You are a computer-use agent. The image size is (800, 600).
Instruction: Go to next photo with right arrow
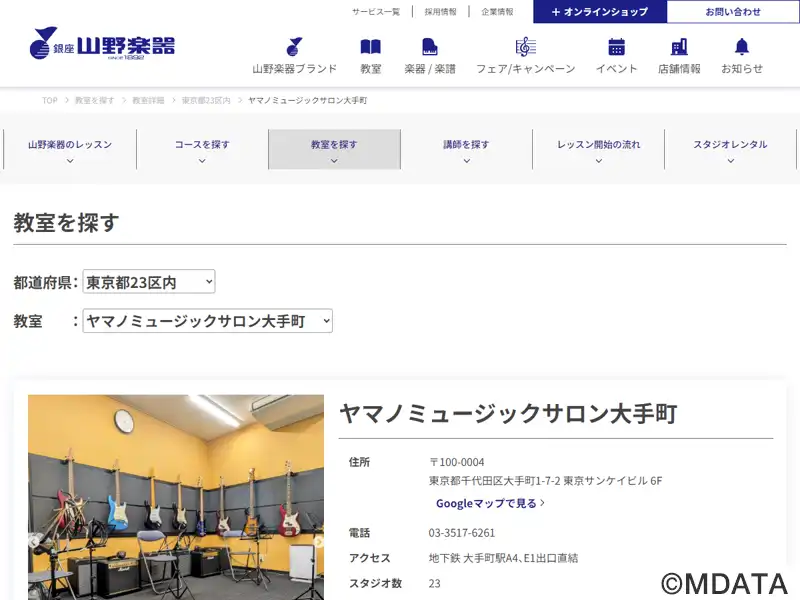[317, 541]
